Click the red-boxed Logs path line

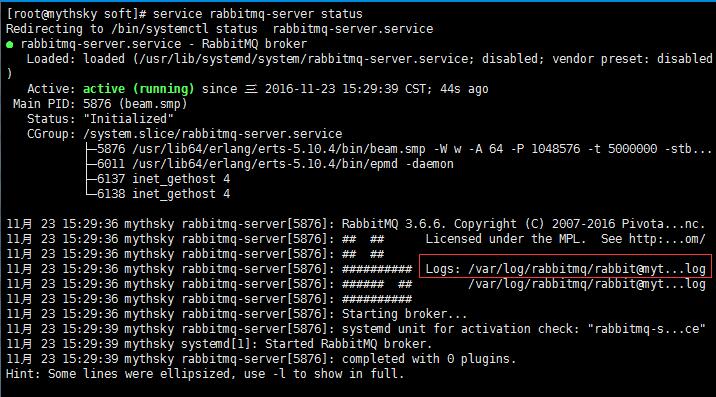coord(565,269)
